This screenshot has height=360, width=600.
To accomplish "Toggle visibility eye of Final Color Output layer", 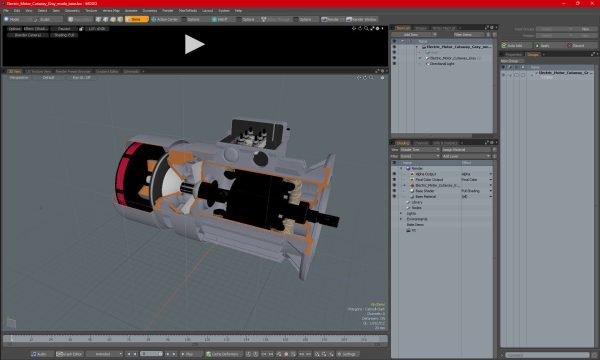I will click(x=394, y=180).
